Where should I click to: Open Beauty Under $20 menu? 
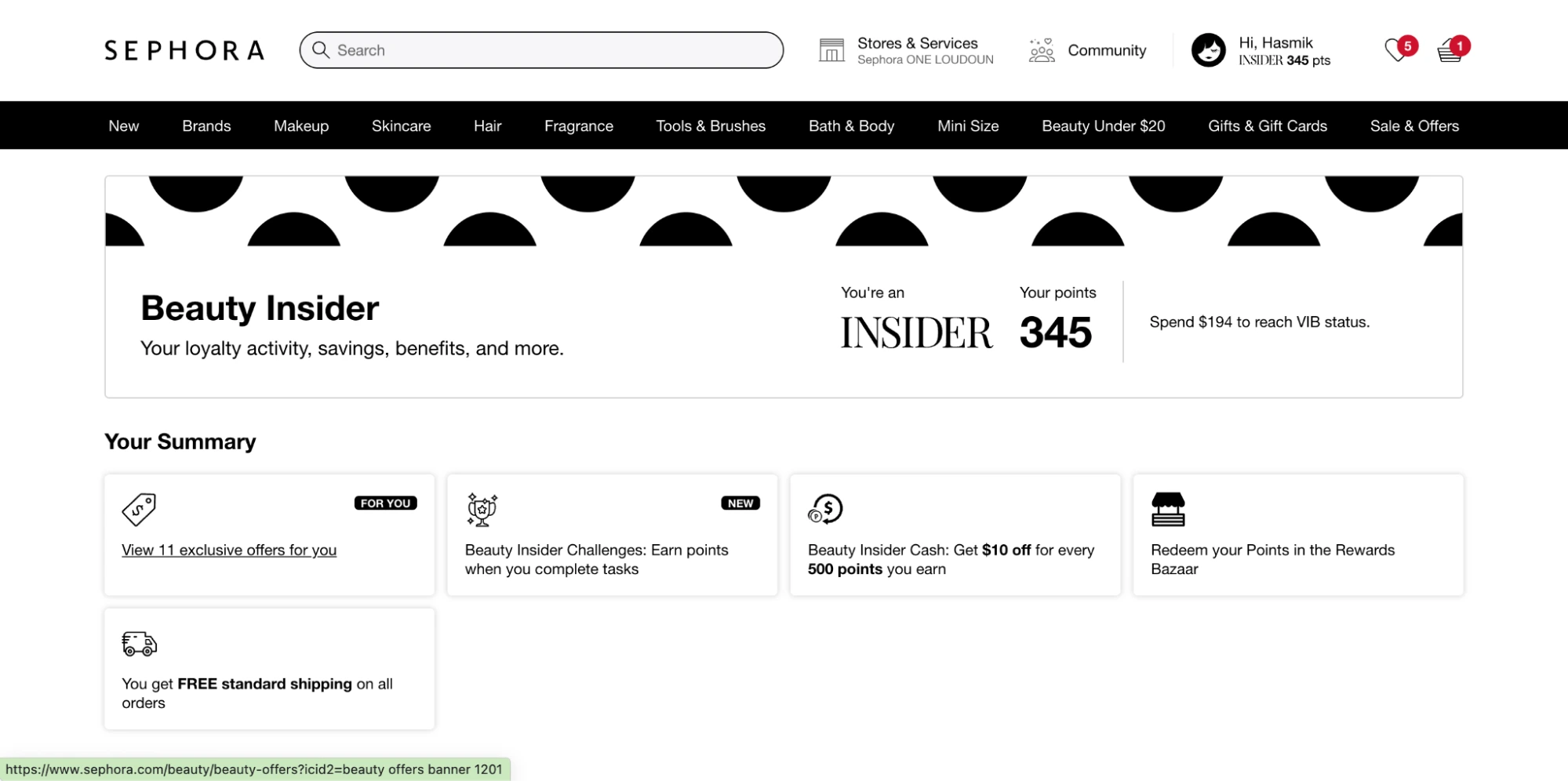tap(1103, 125)
